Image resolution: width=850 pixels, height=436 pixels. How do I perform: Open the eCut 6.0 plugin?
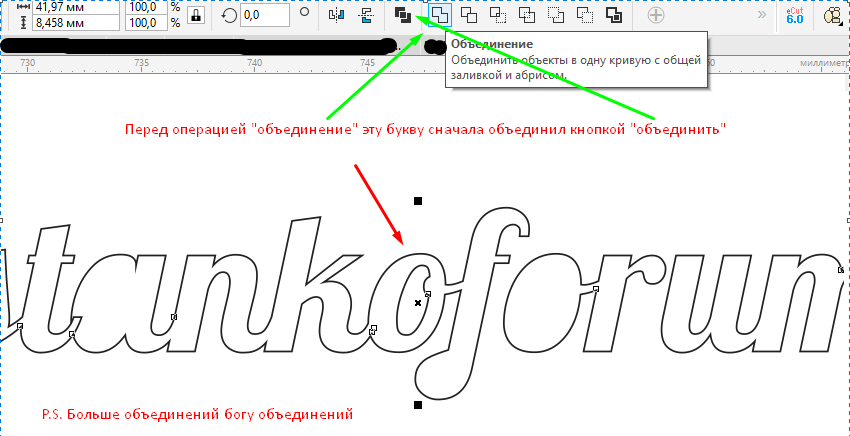pos(795,14)
